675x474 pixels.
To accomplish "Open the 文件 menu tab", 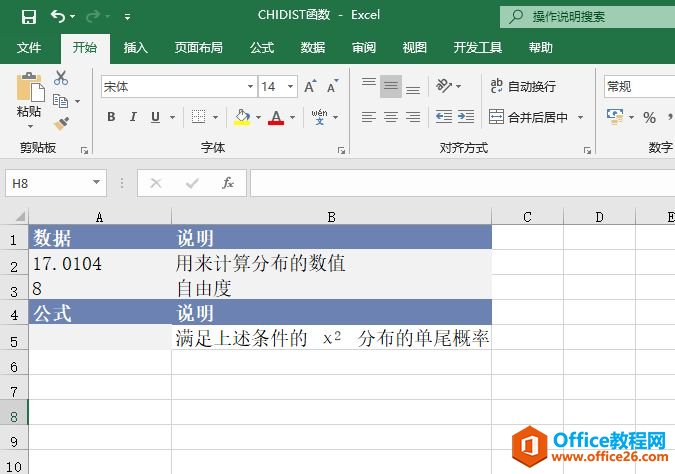I will (29, 47).
